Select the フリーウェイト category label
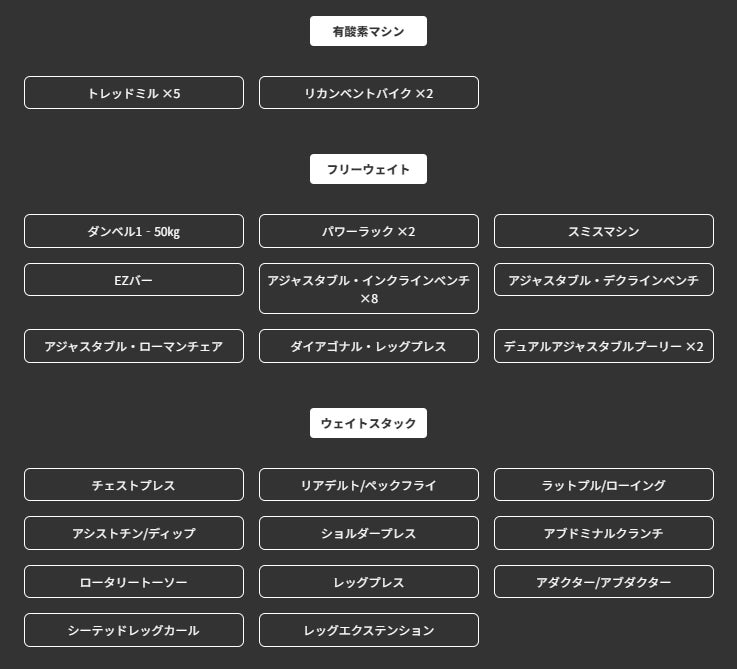 [x=368, y=169]
